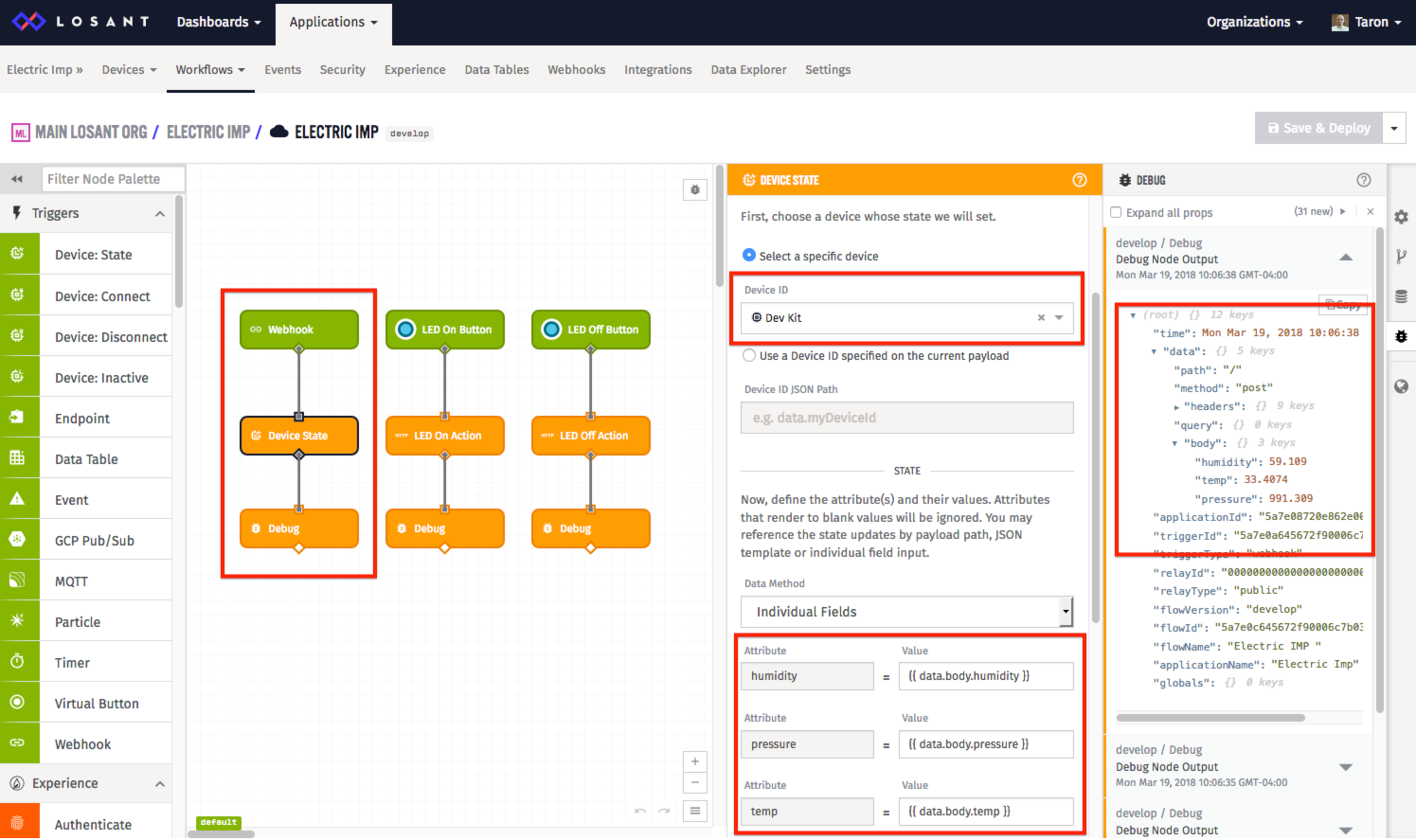Click the Save & Deploy button

(1318, 128)
